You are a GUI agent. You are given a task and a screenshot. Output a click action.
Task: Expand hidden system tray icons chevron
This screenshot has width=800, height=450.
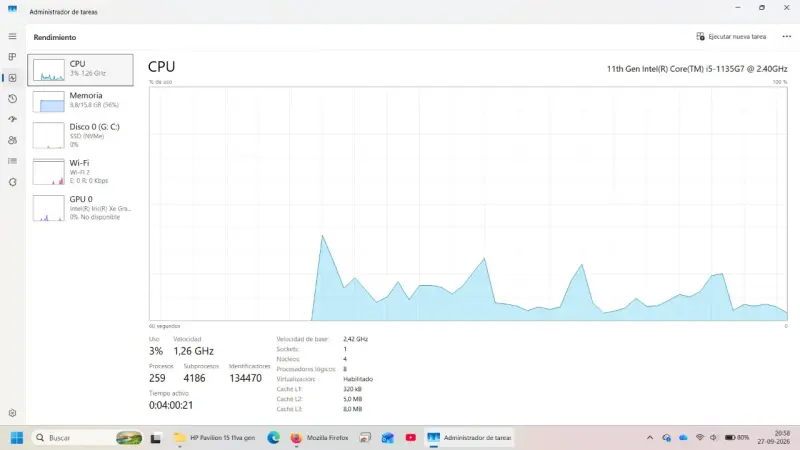pos(649,438)
